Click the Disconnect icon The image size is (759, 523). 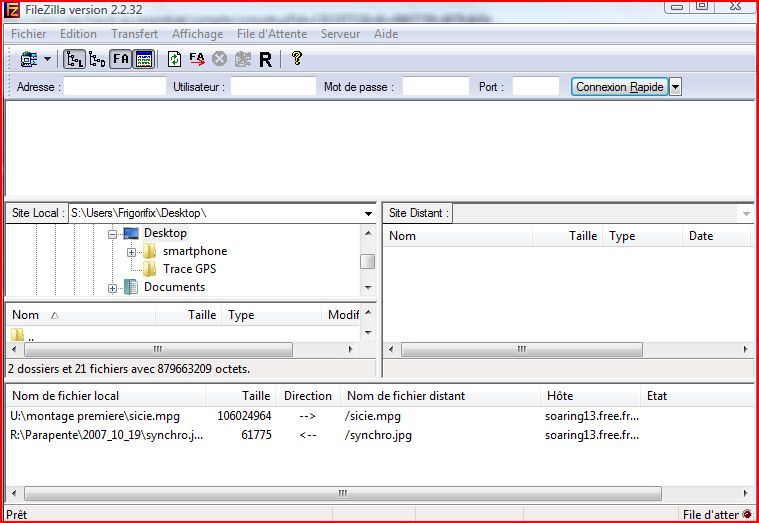(243, 59)
